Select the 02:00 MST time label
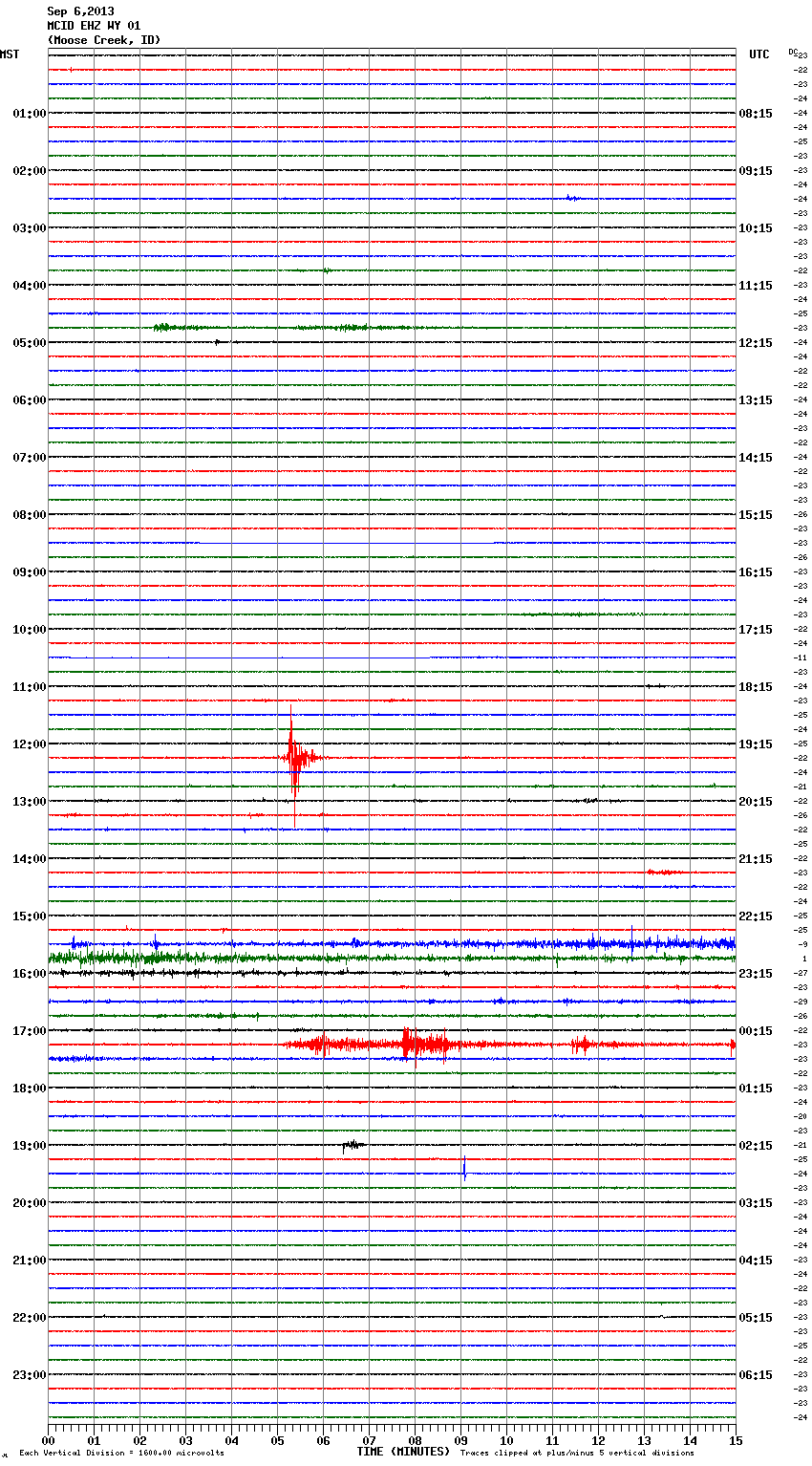812x1466 pixels. click(29, 170)
